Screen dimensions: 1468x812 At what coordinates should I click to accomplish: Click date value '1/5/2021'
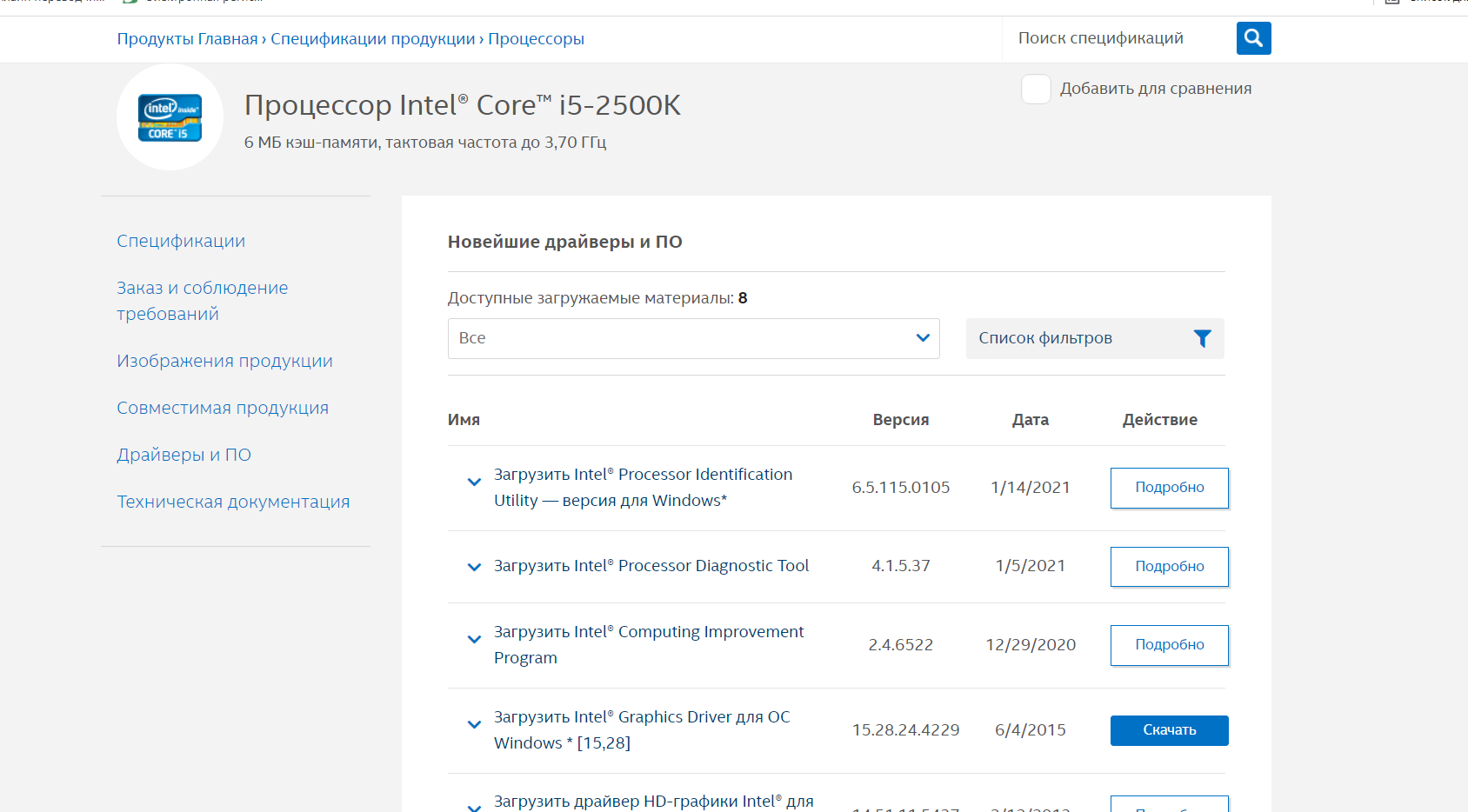(1031, 566)
